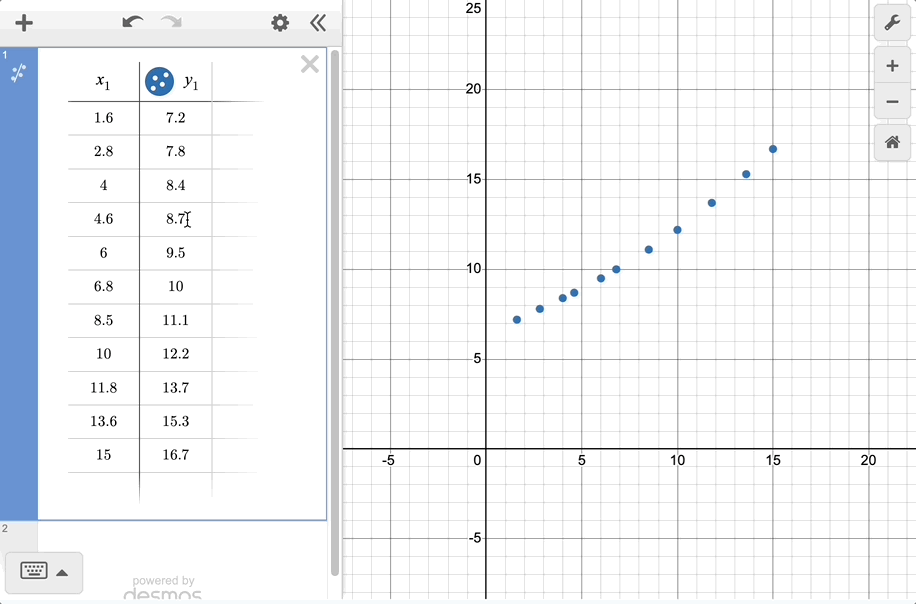Image resolution: width=916 pixels, height=604 pixels.
Task: Click the grayed Redo arrow
Action: click(172, 23)
